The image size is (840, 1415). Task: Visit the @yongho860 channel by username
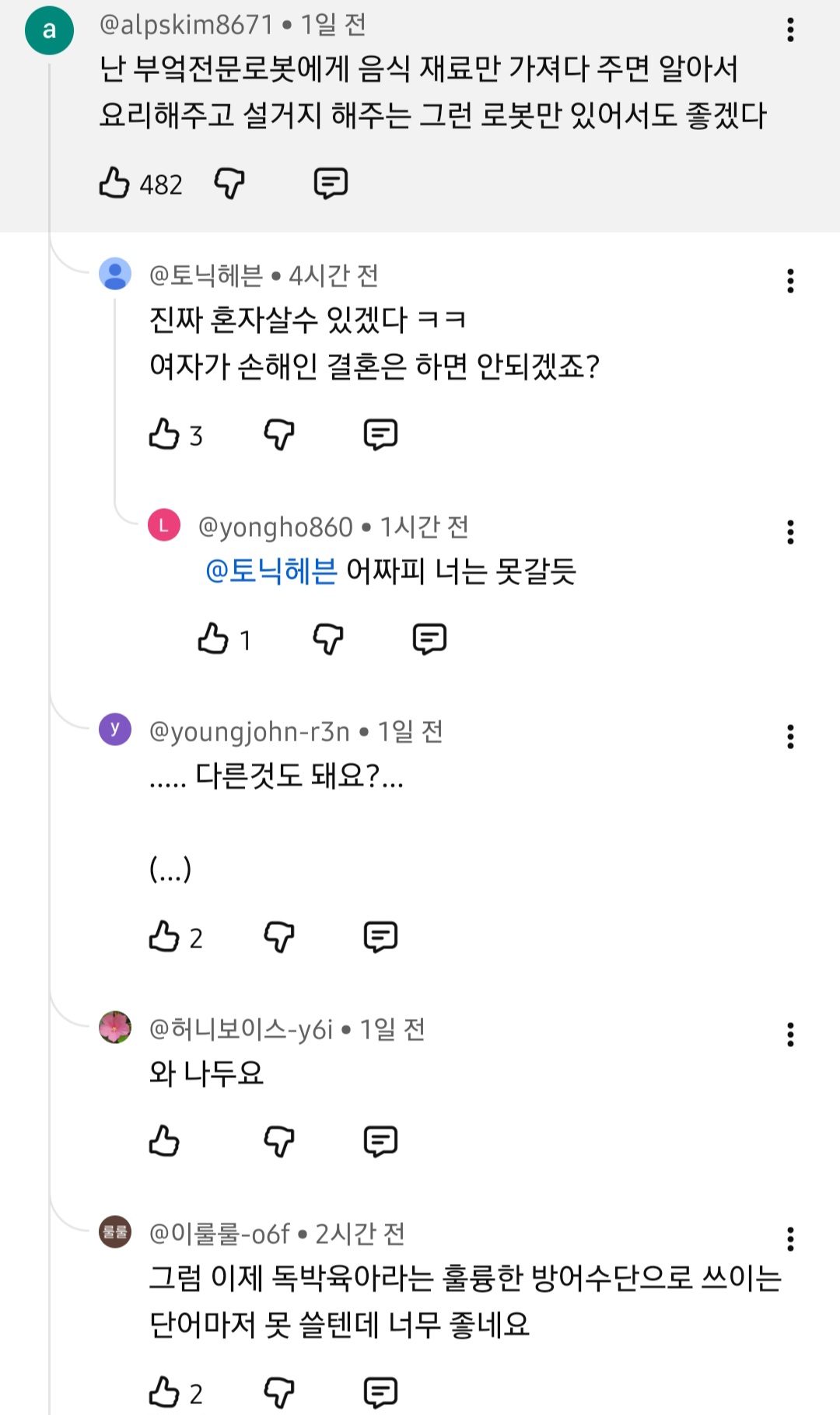(275, 527)
